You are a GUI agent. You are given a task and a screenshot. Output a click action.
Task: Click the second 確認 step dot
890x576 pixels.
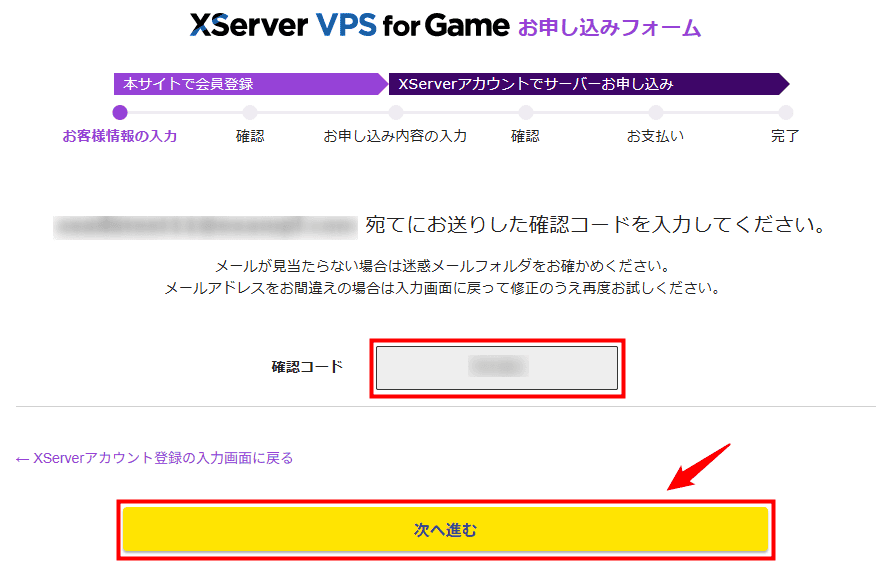click(526, 112)
